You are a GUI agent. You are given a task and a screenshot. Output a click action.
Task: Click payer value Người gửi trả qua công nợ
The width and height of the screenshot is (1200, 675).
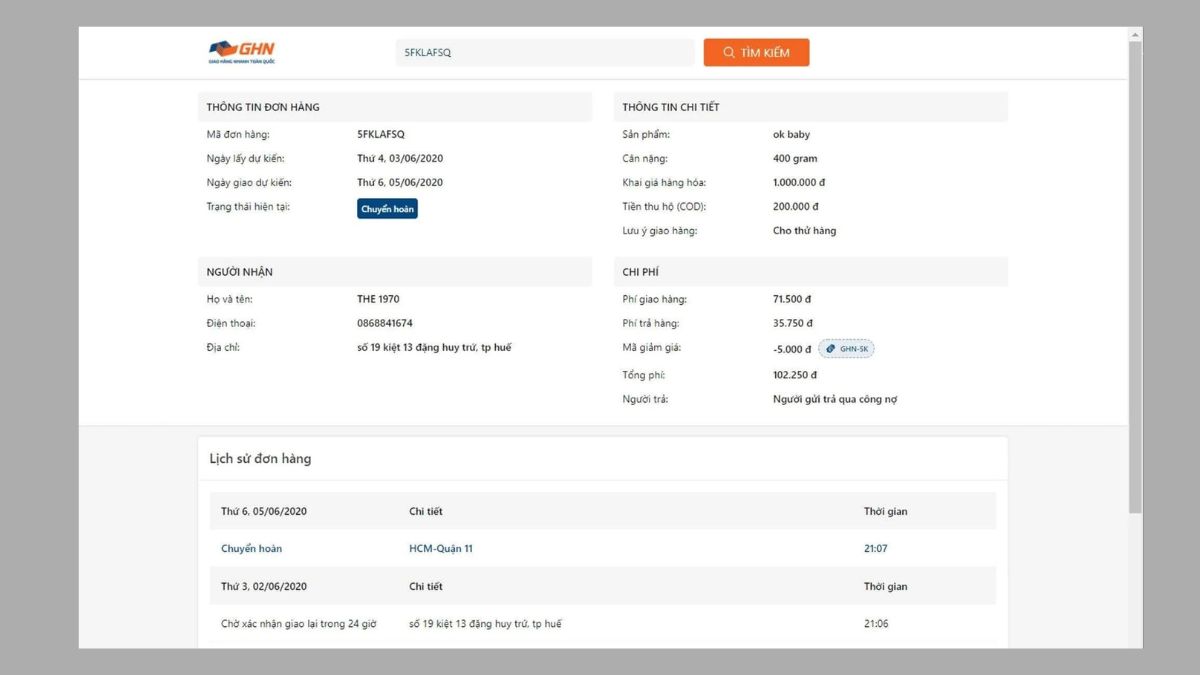click(835, 399)
